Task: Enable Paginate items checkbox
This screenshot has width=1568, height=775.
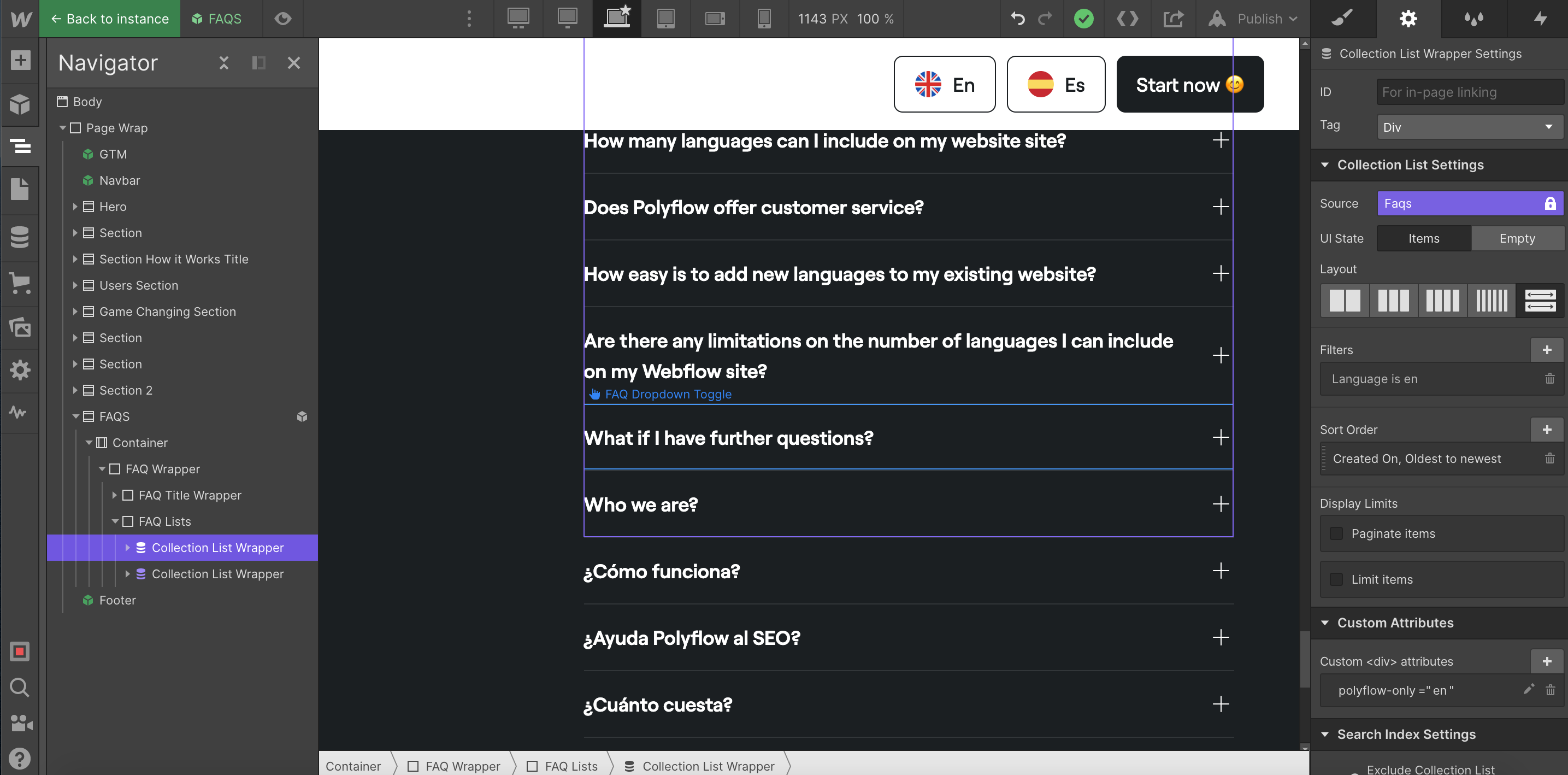Action: pos(1336,533)
